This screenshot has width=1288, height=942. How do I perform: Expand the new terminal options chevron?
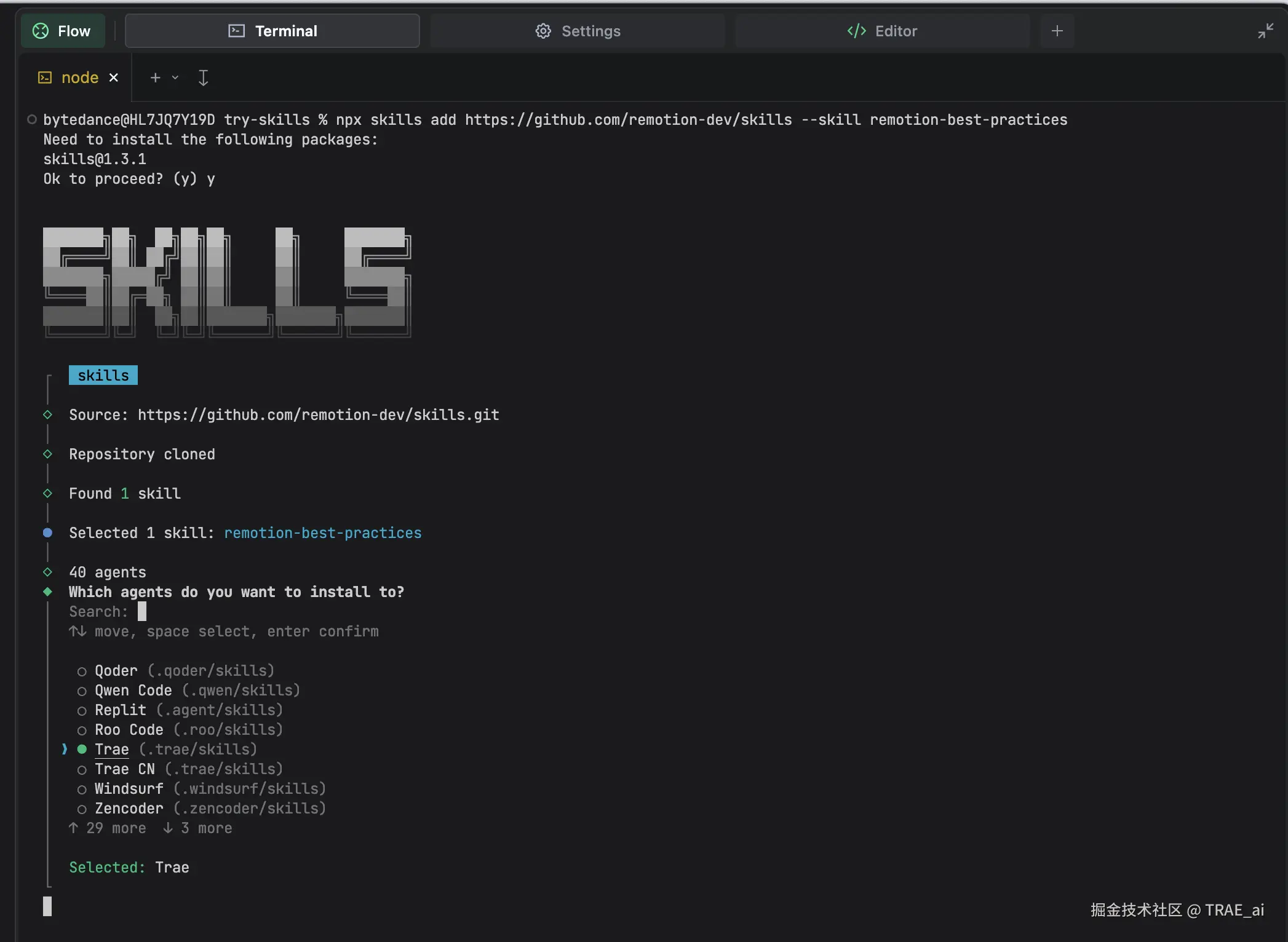point(175,77)
